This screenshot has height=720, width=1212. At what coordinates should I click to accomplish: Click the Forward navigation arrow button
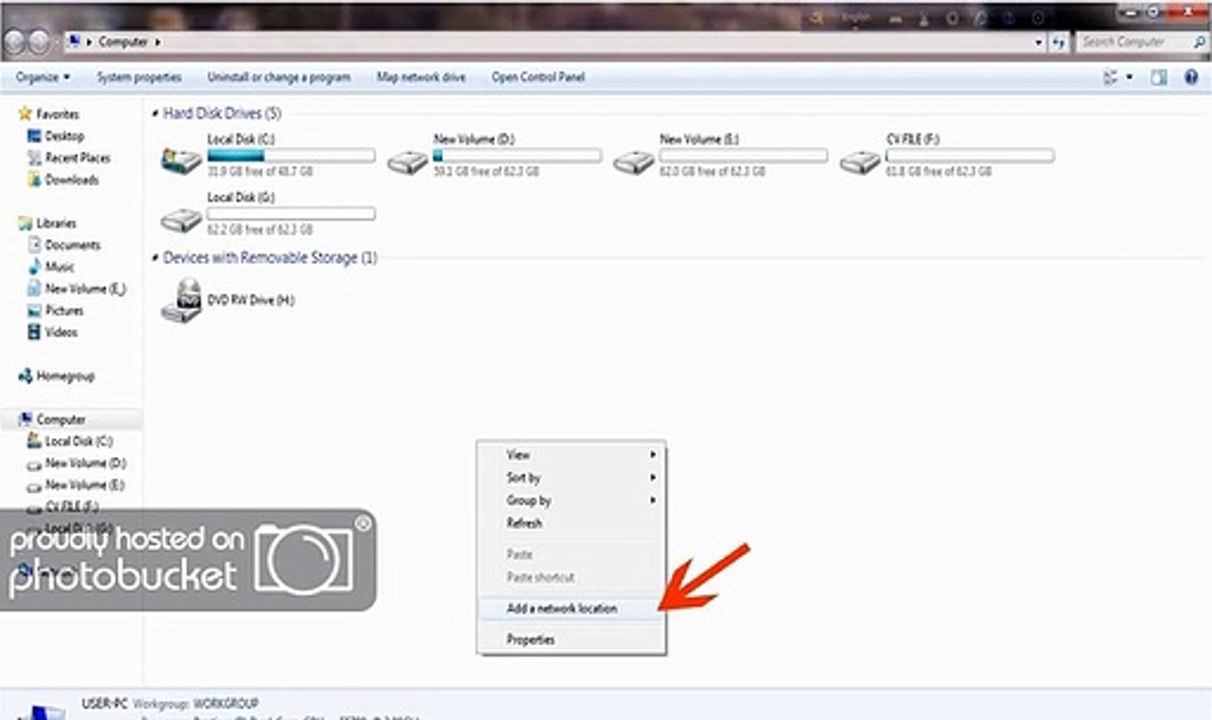41,42
